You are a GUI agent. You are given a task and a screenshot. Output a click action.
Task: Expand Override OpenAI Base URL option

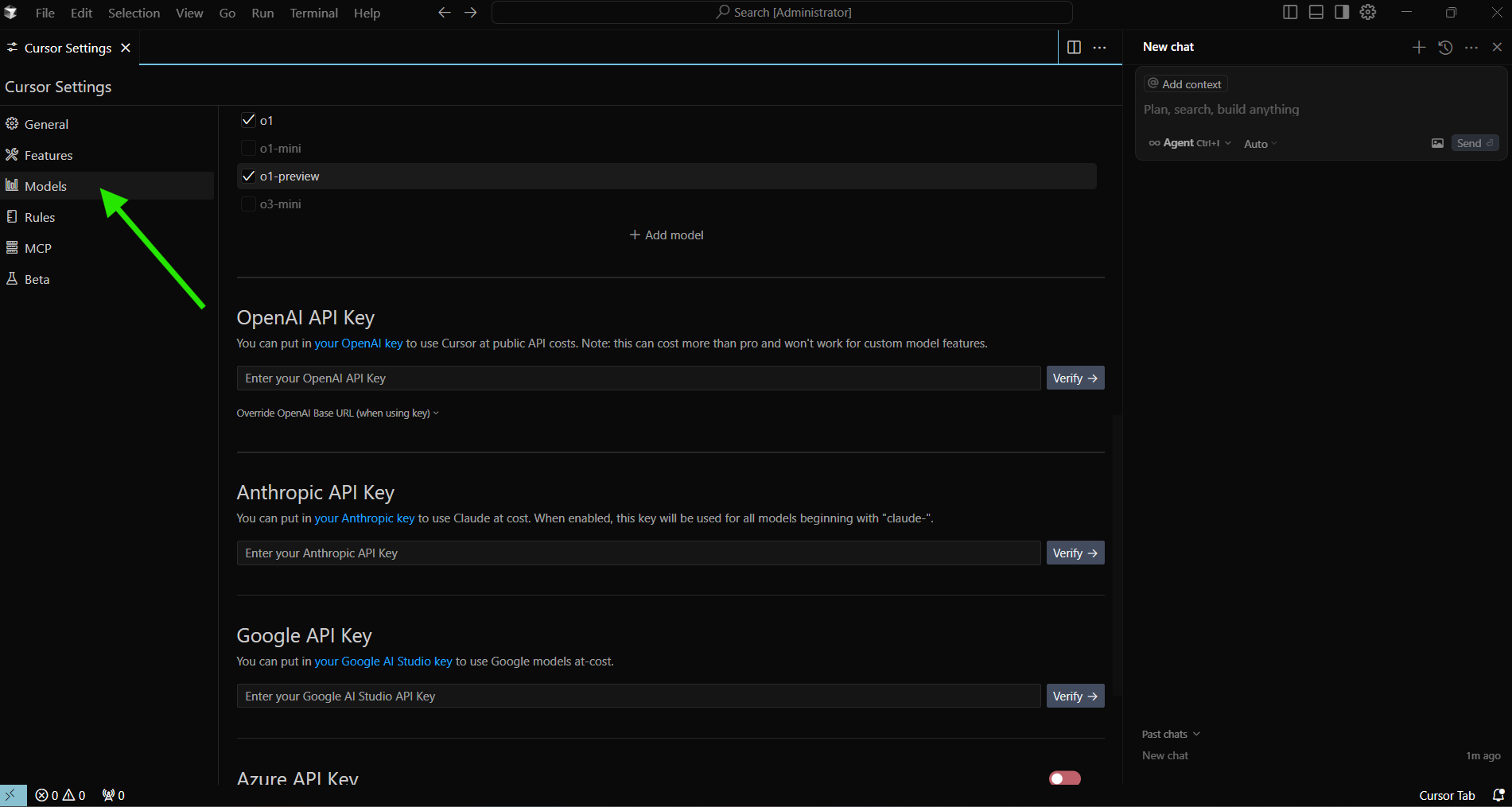(x=337, y=413)
